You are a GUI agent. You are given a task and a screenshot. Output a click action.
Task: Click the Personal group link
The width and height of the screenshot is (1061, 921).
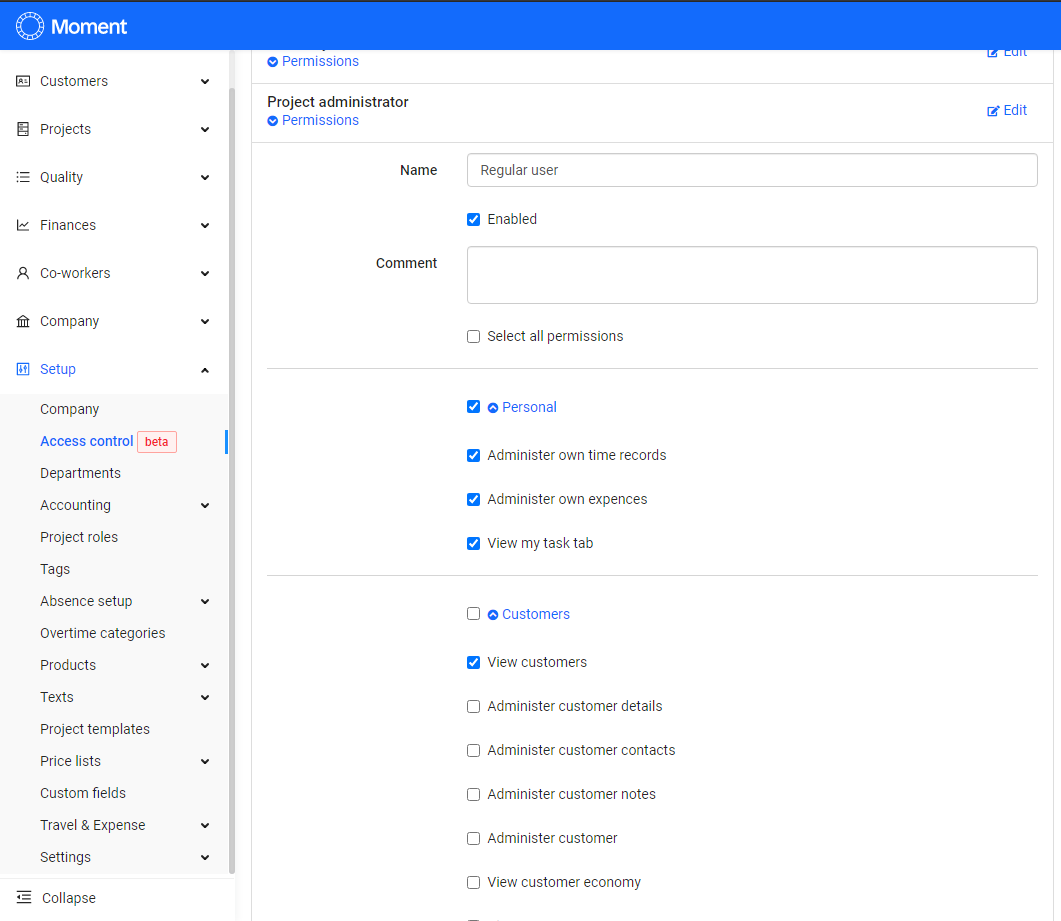[529, 407]
